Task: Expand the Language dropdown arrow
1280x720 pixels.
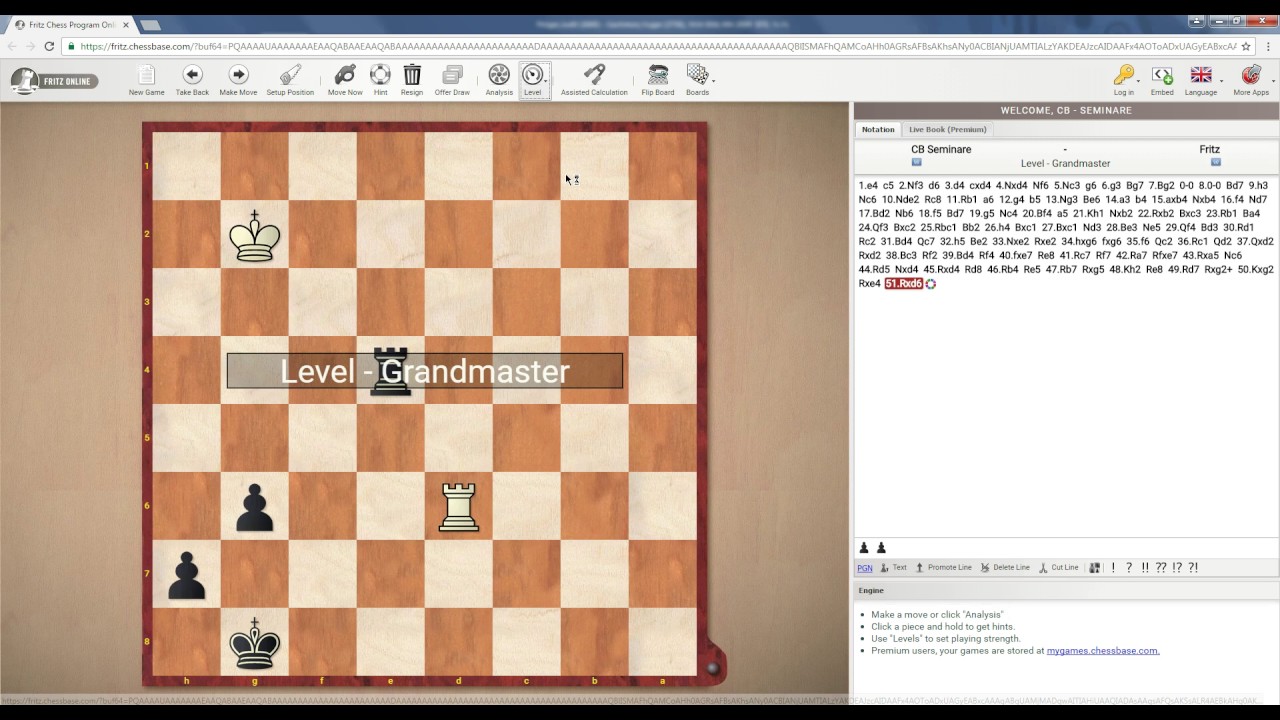Action: [1222, 80]
